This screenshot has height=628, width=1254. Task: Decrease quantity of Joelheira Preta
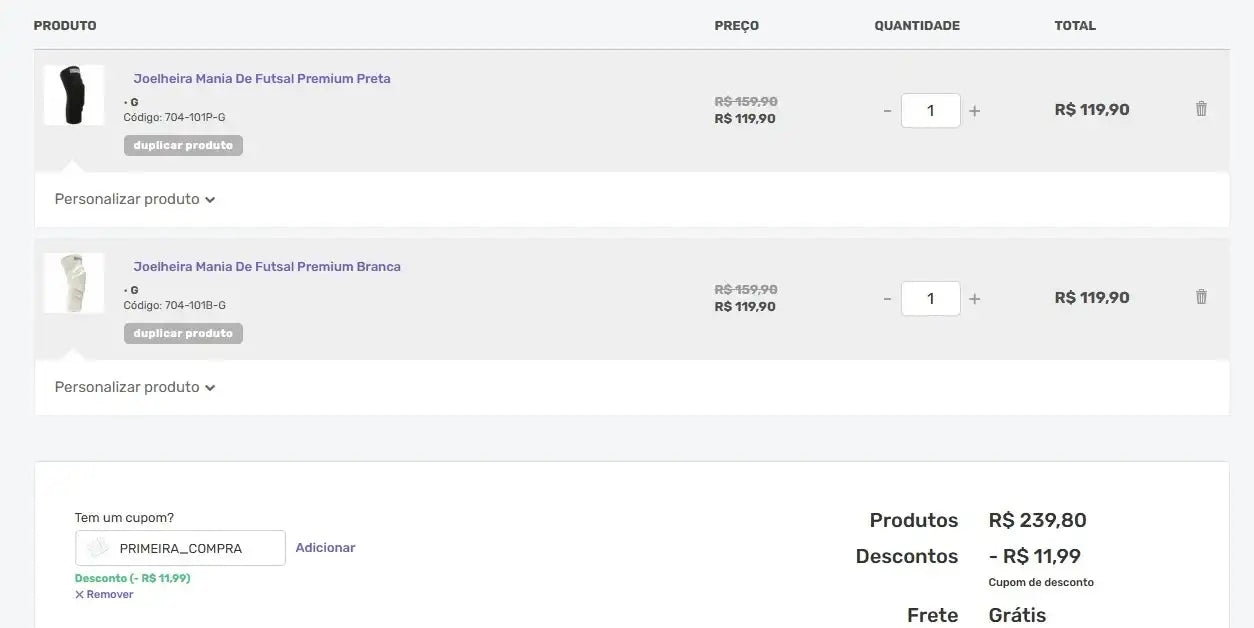887,111
